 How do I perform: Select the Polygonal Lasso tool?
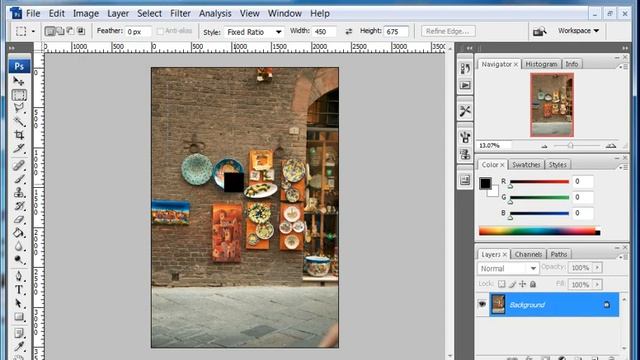pyautogui.click(x=19, y=108)
